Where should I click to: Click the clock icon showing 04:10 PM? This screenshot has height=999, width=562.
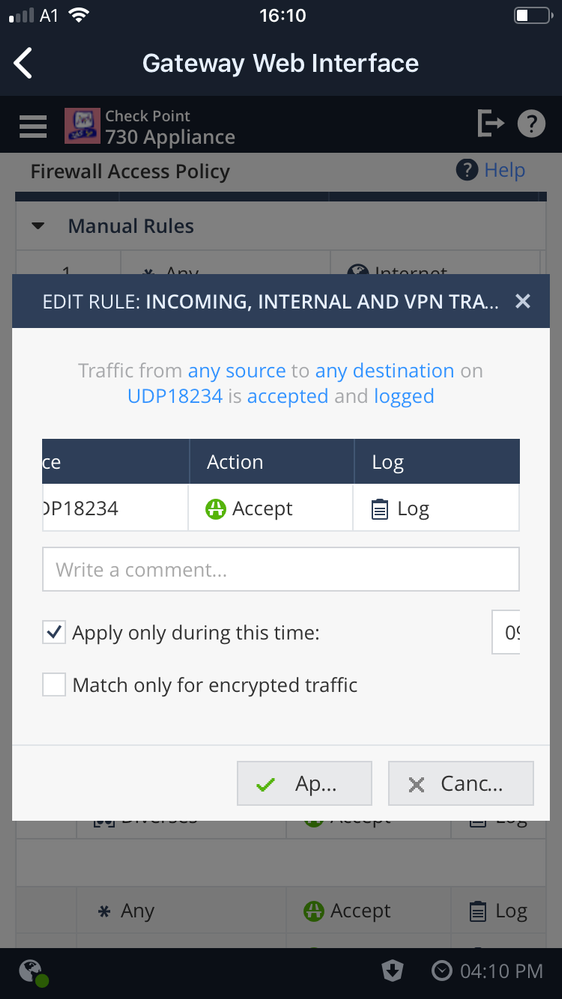click(442, 971)
